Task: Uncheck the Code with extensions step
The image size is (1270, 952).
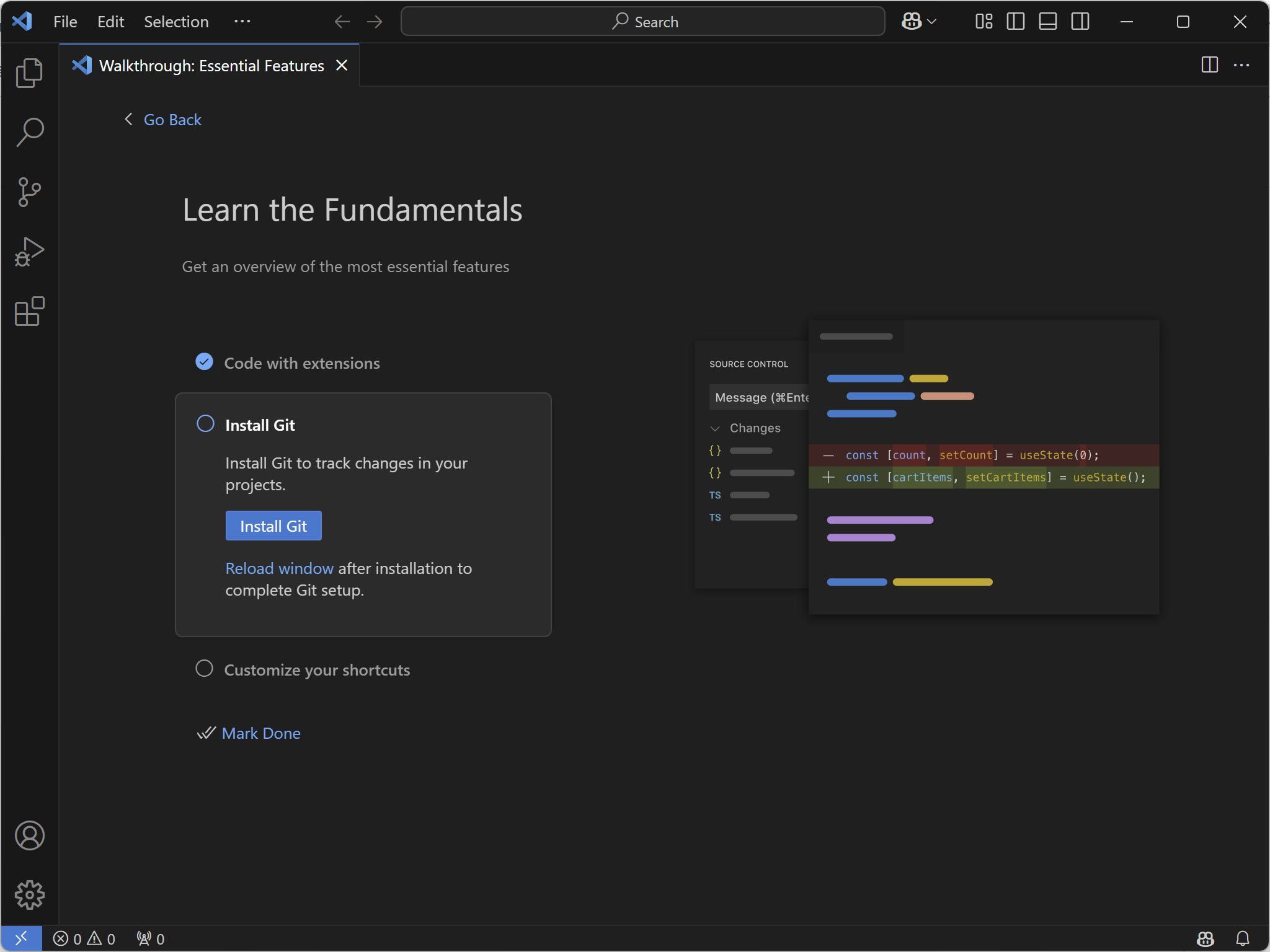Action: click(x=204, y=362)
